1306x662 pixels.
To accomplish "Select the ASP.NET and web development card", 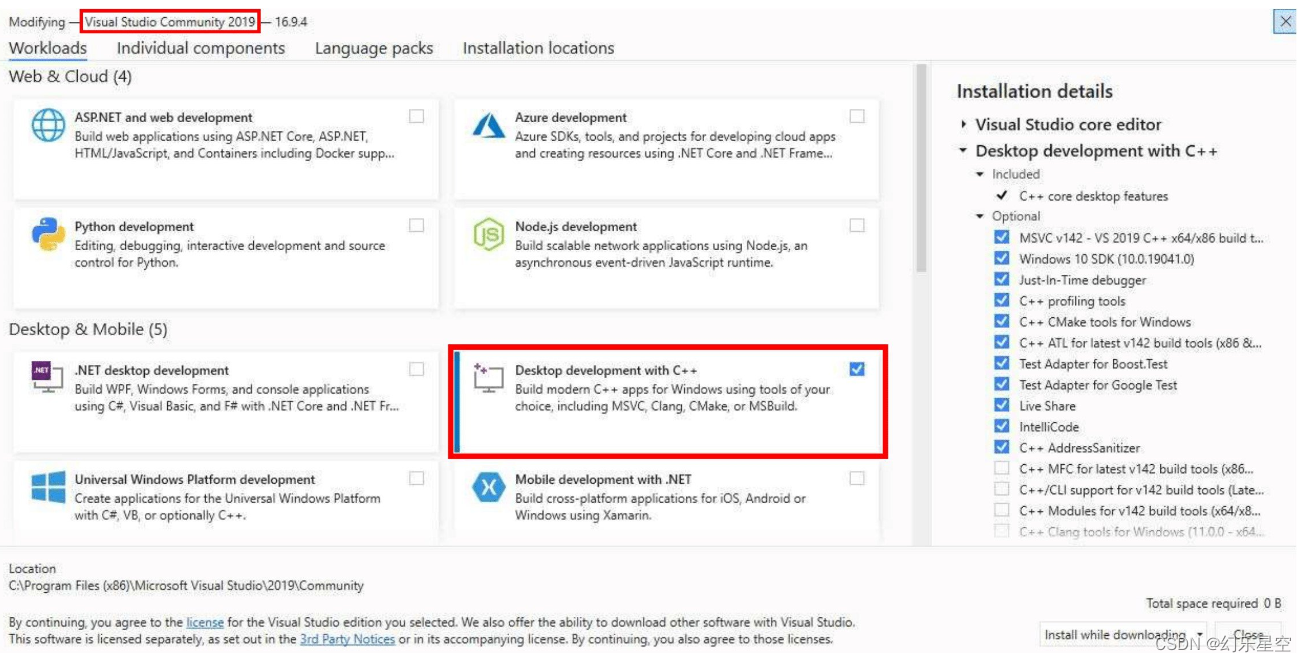I will click(x=225, y=147).
